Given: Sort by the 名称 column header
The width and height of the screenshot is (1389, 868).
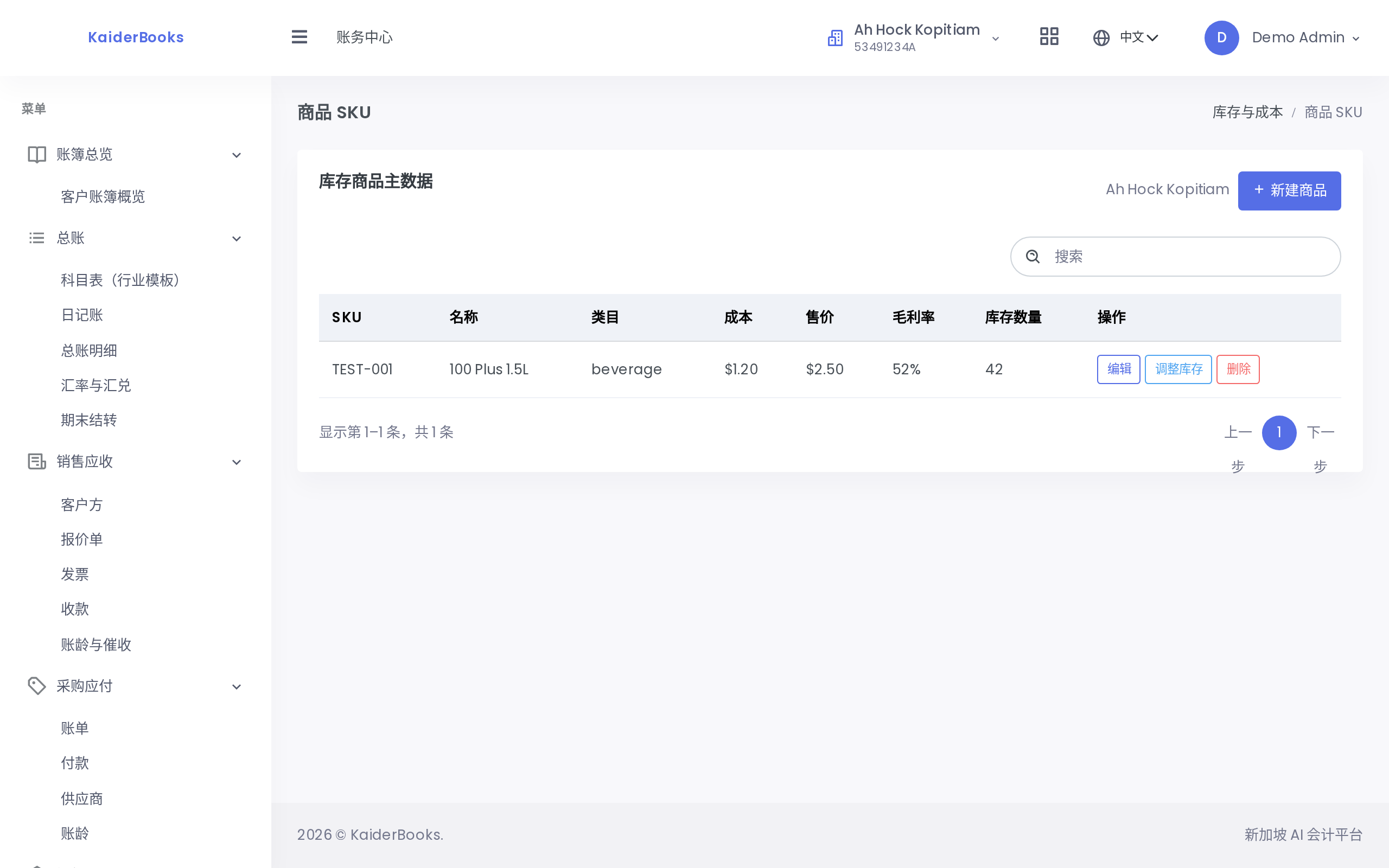Looking at the screenshot, I should [463, 317].
